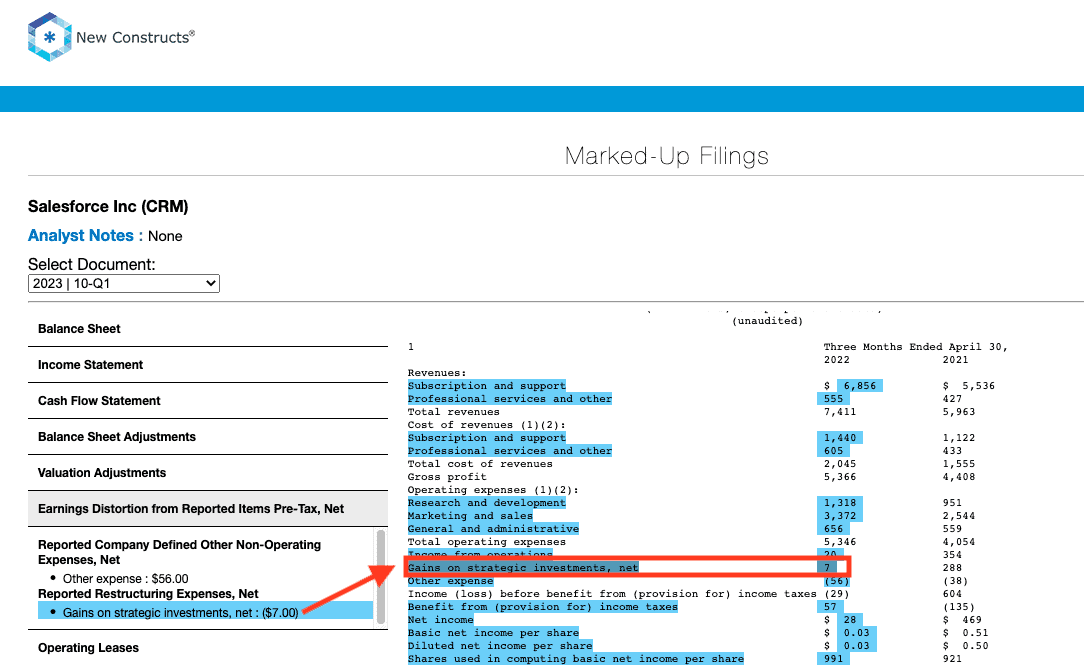Click Reported Restructuring Expenses, Net heading
The width and height of the screenshot is (1084, 665).
(x=148, y=594)
